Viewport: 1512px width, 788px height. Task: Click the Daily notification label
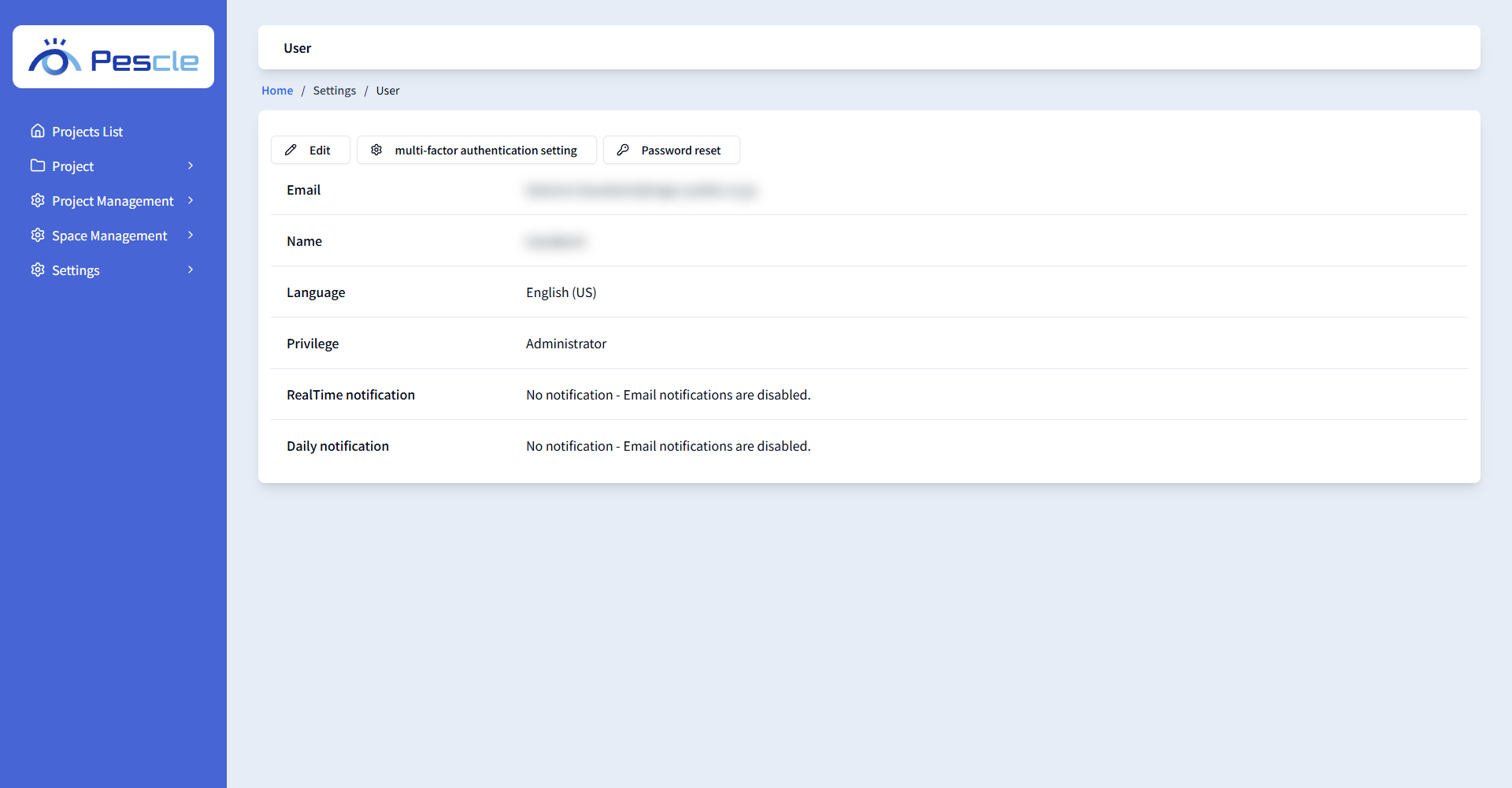tap(338, 446)
